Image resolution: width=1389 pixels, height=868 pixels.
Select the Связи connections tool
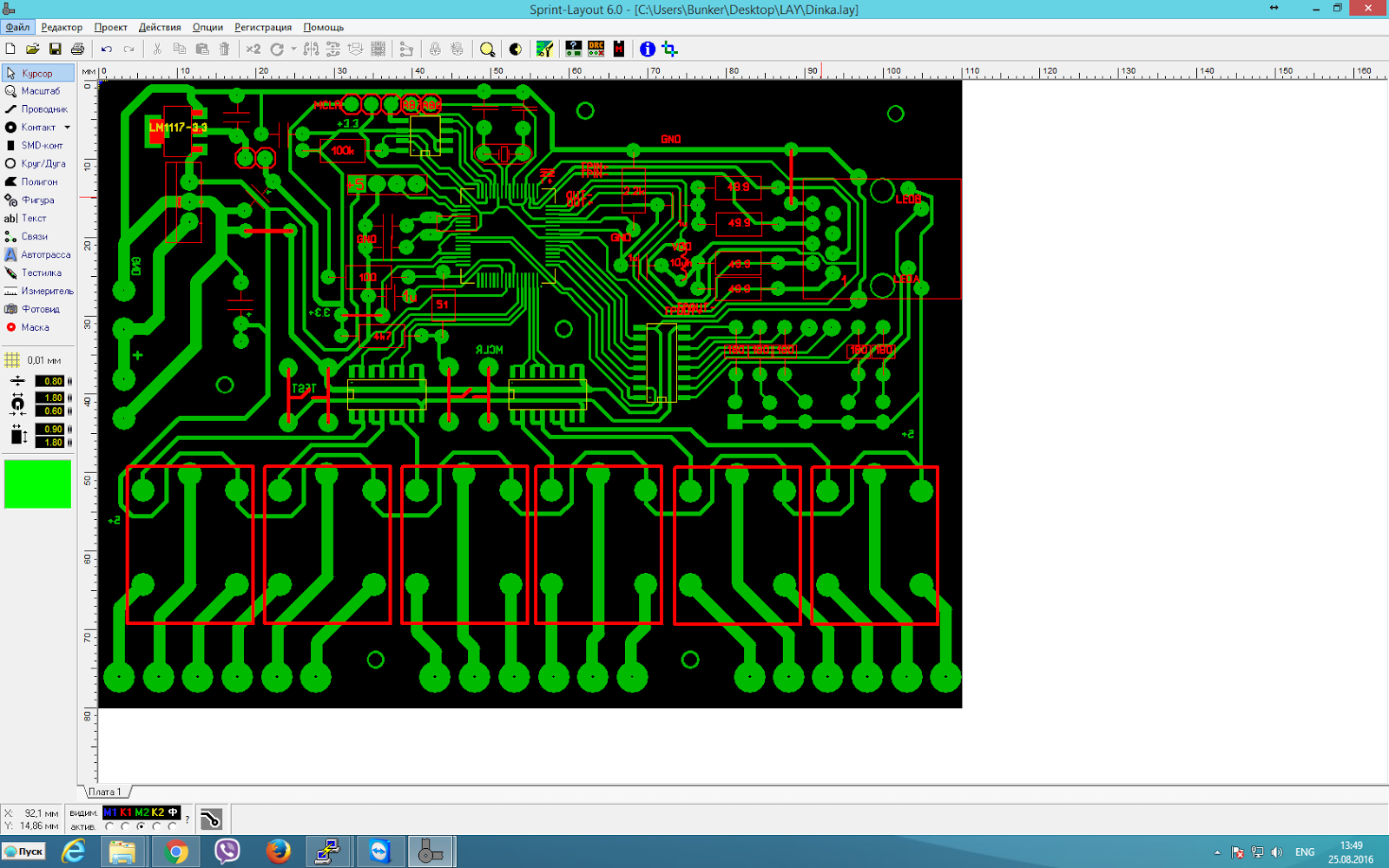tap(38, 237)
